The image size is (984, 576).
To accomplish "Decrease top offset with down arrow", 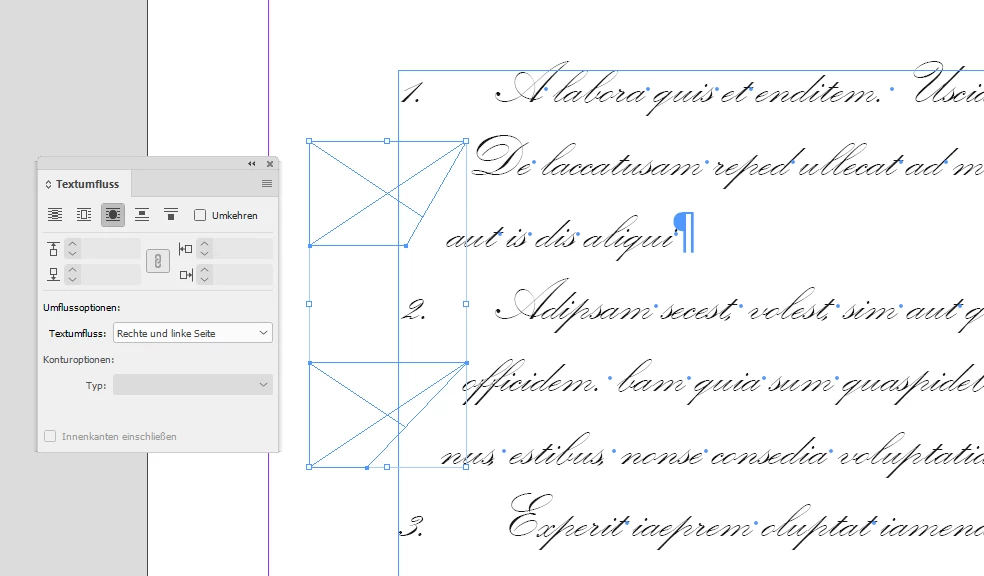I will click(x=72, y=253).
